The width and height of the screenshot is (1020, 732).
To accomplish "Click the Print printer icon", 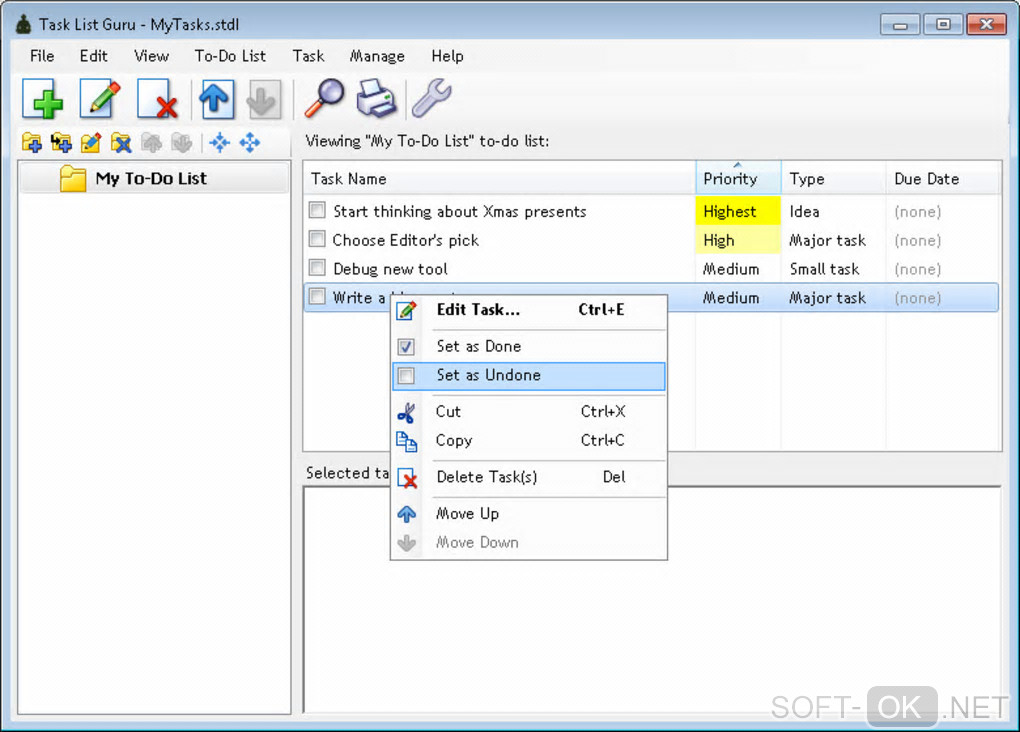I will click(376, 98).
